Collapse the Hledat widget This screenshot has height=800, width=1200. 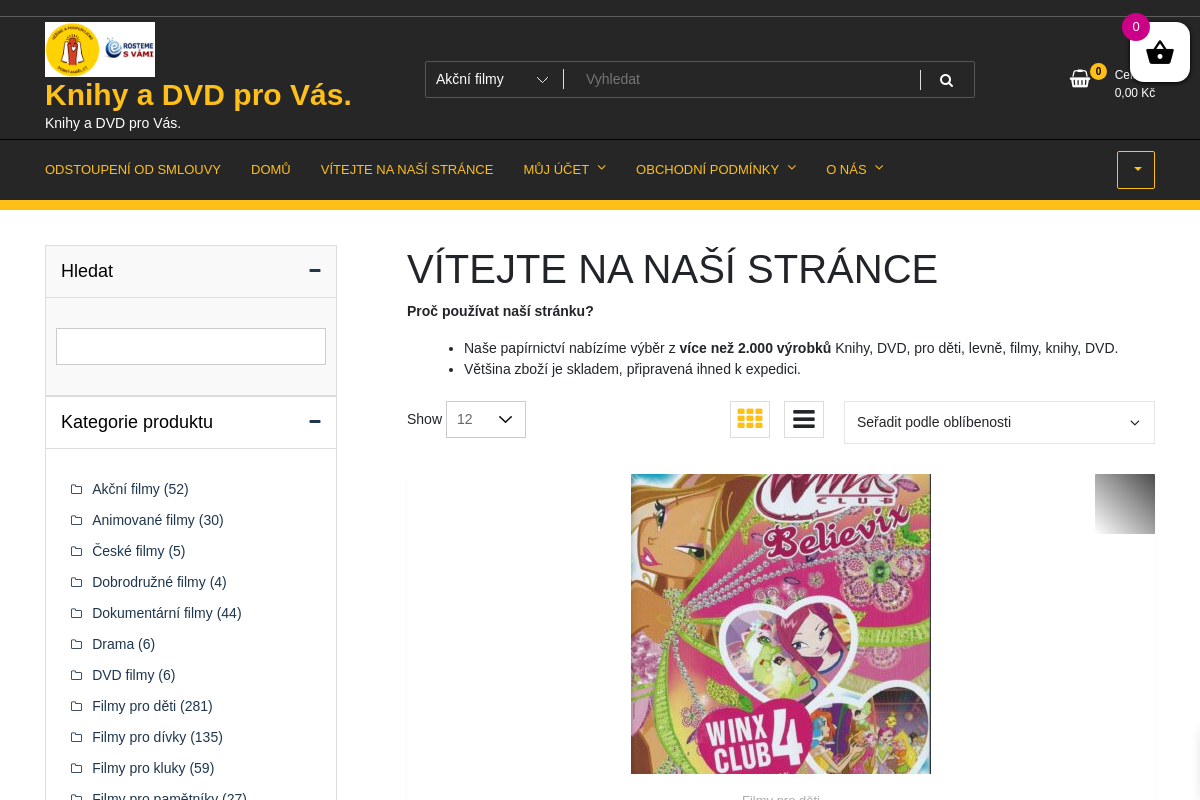[x=315, y=271]
